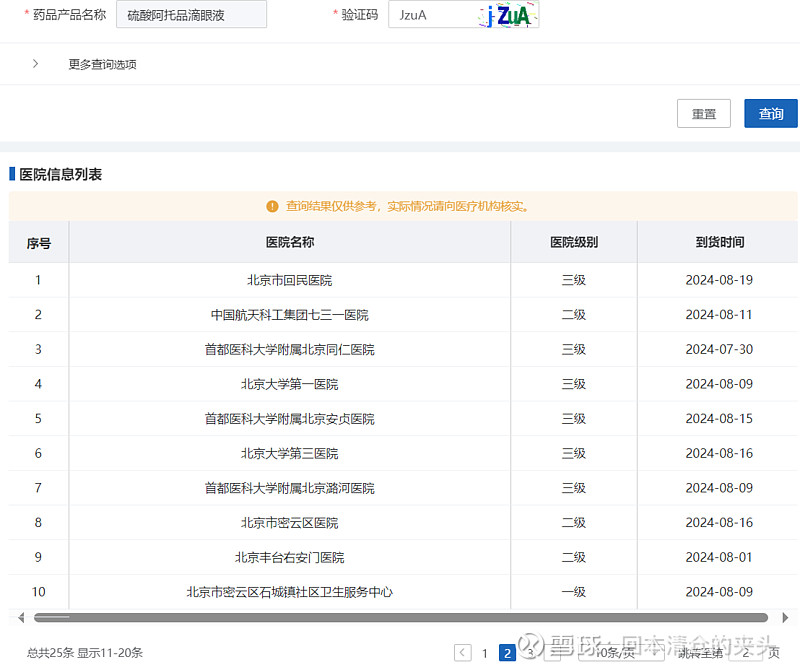
Task: Click right arrow of horizontal scrollbar
Action: pos(785,618)
